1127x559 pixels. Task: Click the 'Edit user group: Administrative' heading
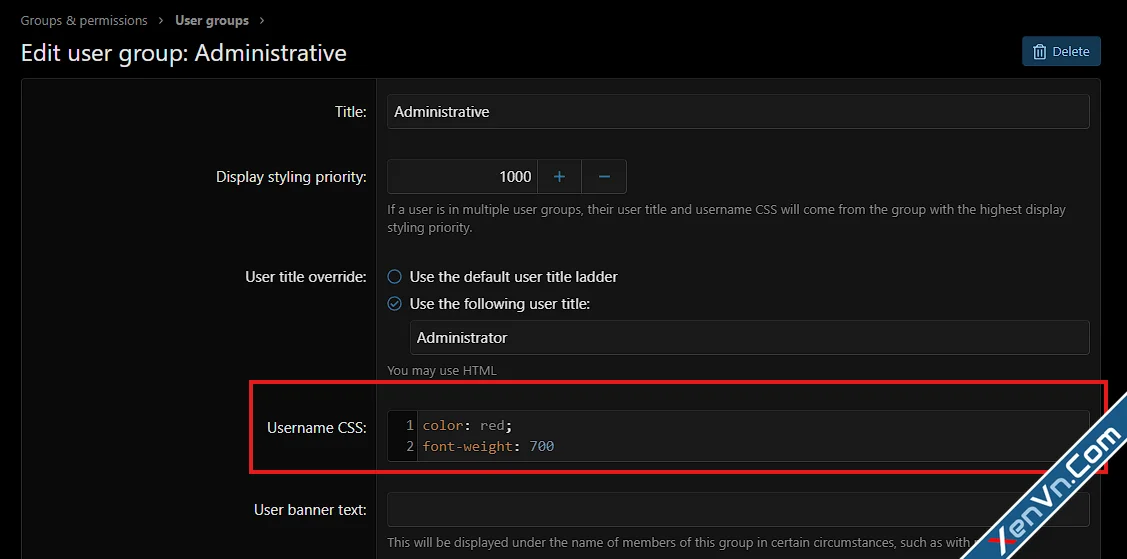point(184,53)
